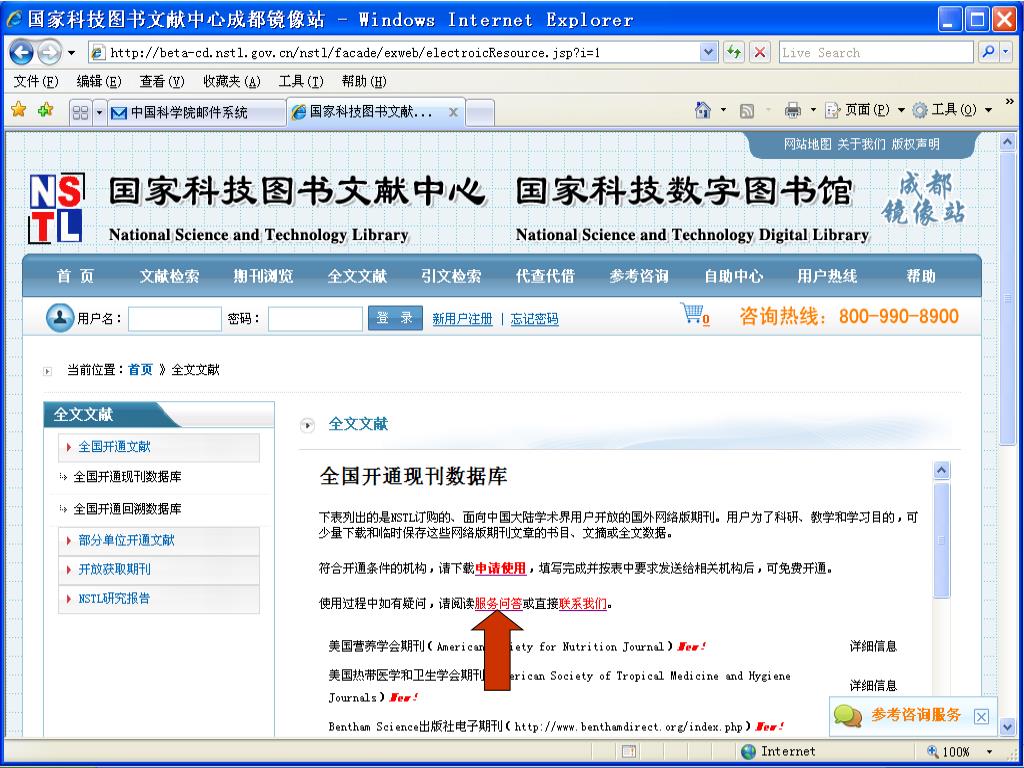Open the 查看(V) menu
The width and height of the screenshot is (1024, 768).
pyautogui.click(x=162, y=81)
